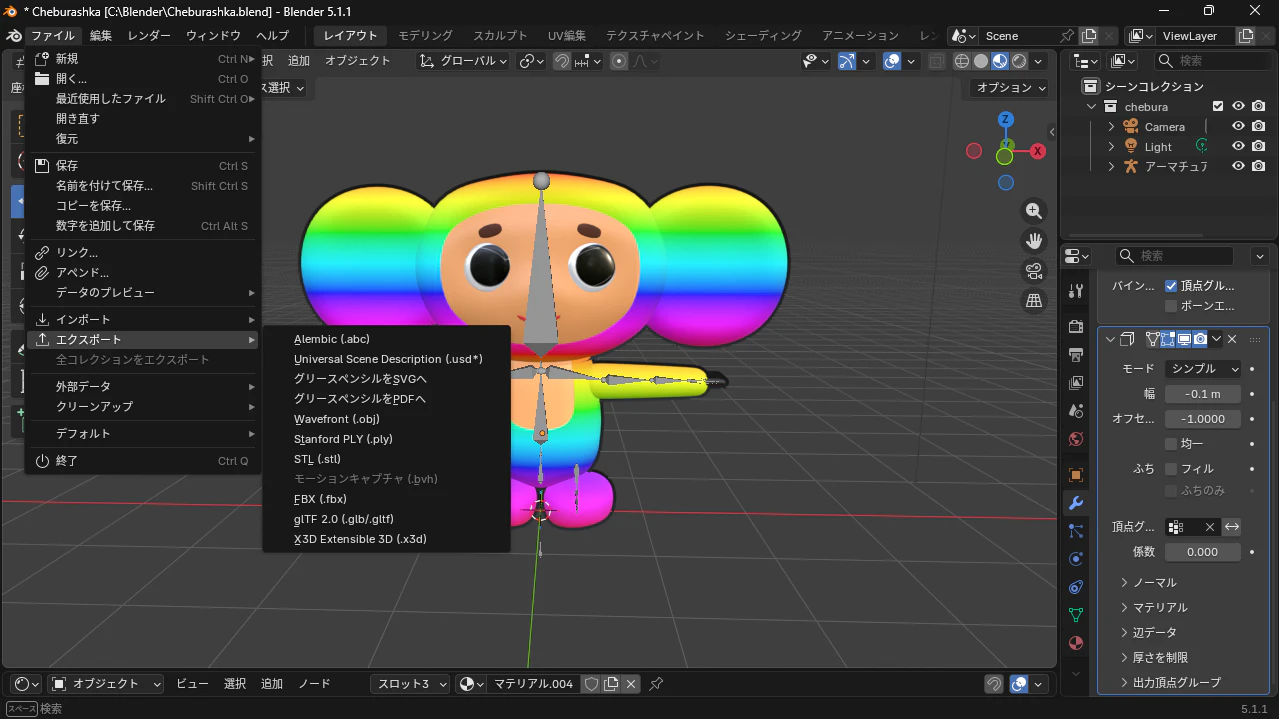Click the pan hand viewport gizmo
1279x719 pixels.
coord(1034,241)
